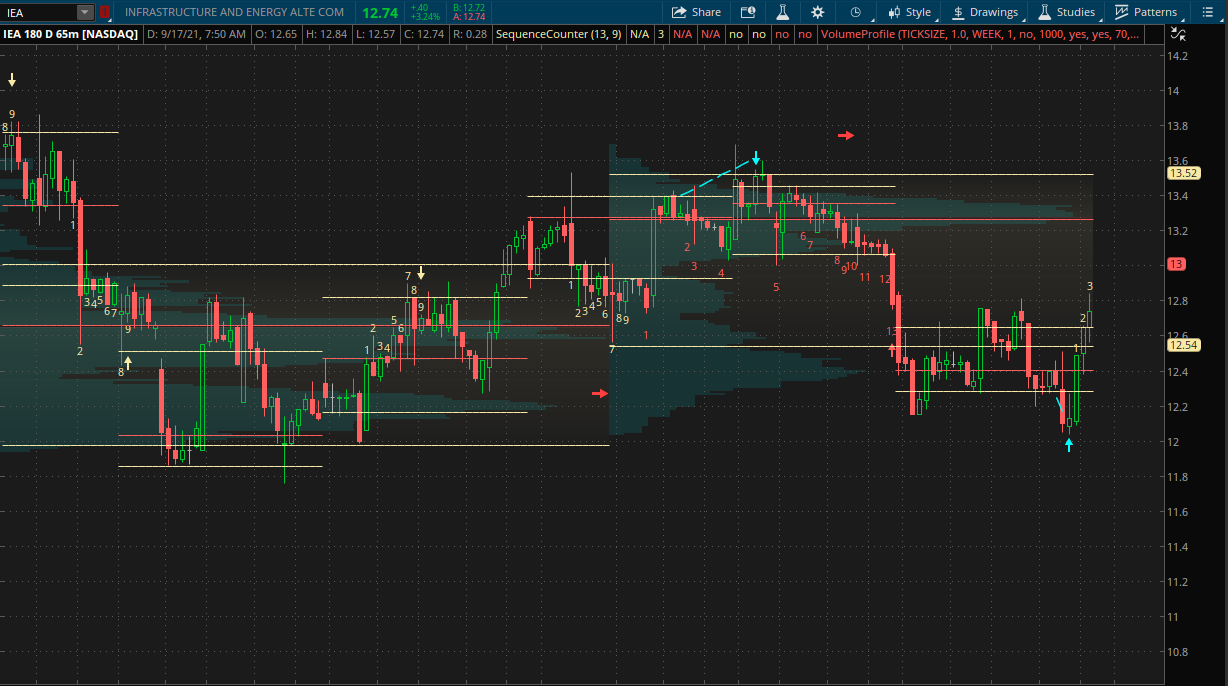Click the red symbol link clipboard icon
The width and height of the screenshot is (1228, 686).
[104, 12]
